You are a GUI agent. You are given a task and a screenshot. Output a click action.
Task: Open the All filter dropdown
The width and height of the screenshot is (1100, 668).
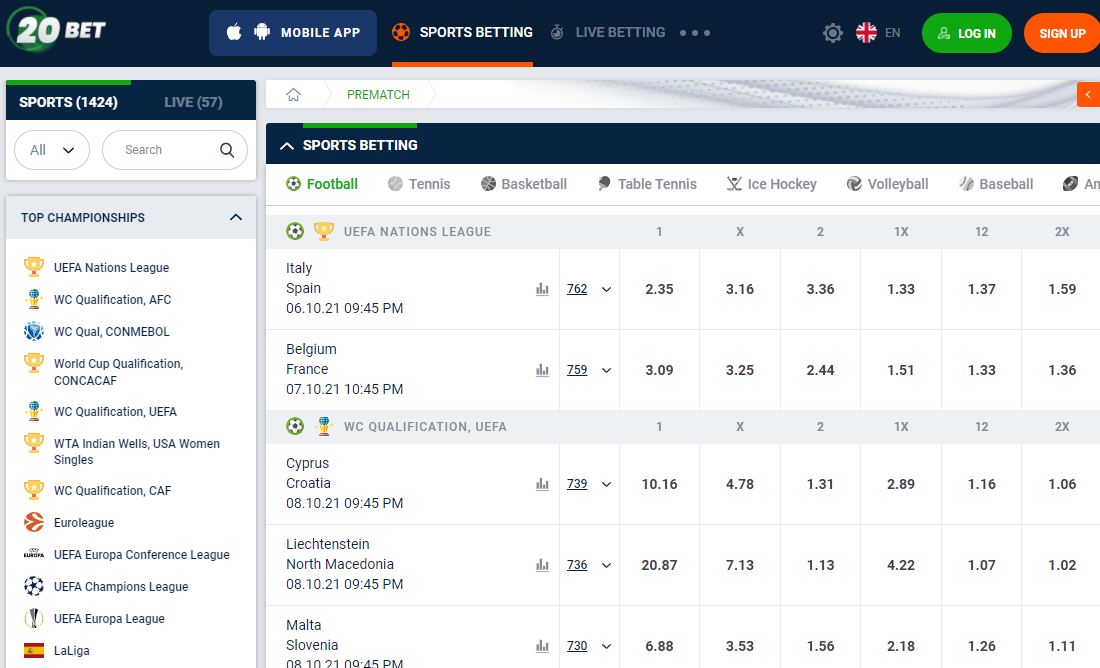pyautogui.click(x=52, y=149)
